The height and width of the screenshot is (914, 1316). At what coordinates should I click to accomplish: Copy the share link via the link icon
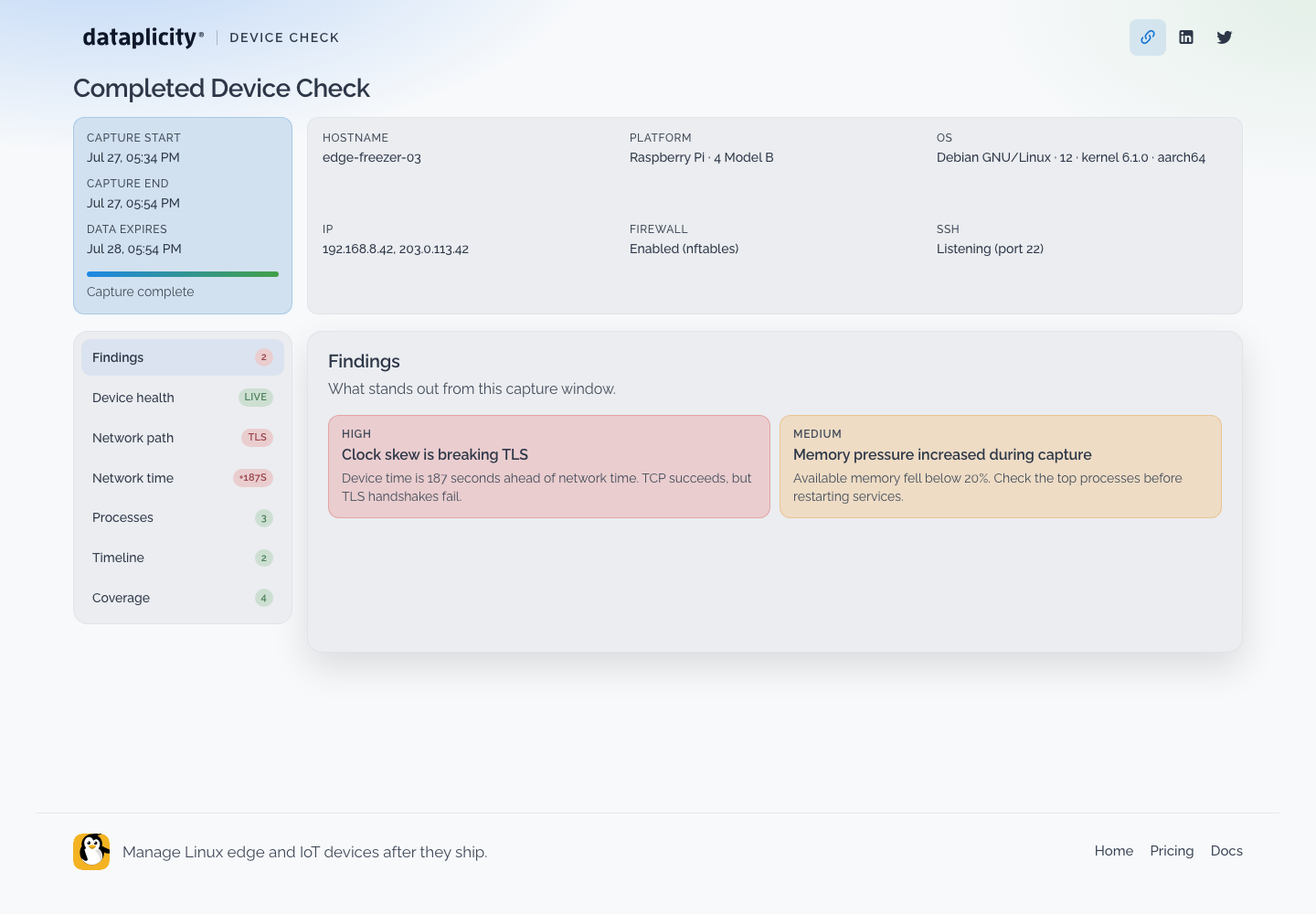click(1148, 37)
